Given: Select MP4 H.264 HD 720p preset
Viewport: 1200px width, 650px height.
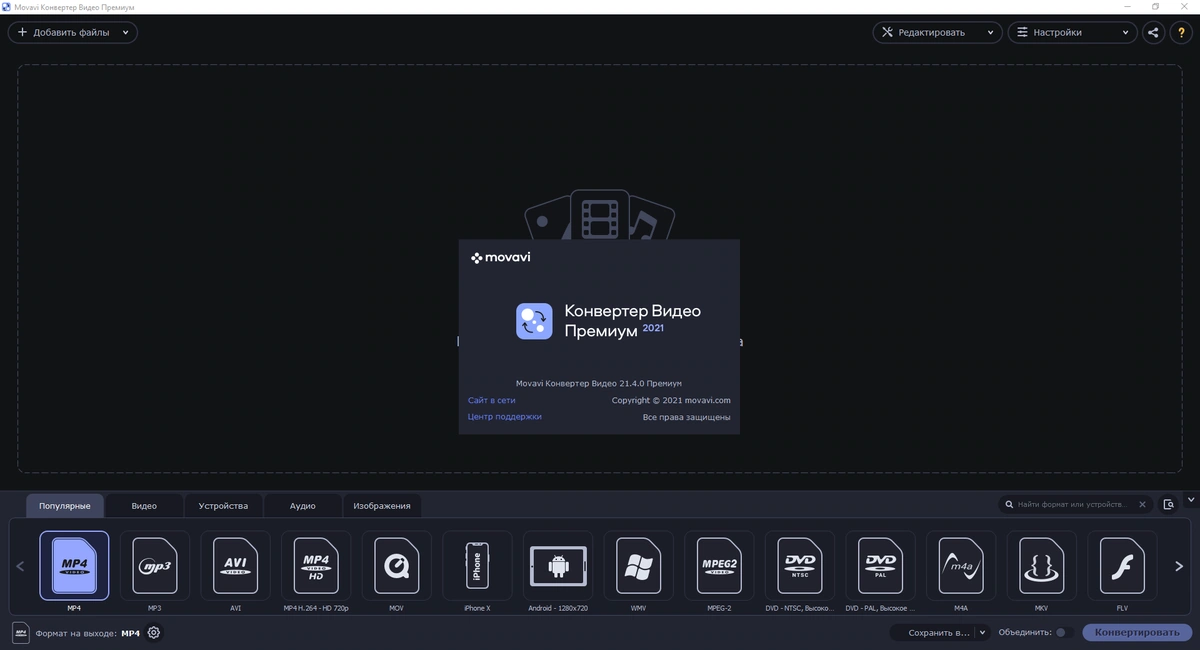Looking at the screenshot, I should coord(316,565).
